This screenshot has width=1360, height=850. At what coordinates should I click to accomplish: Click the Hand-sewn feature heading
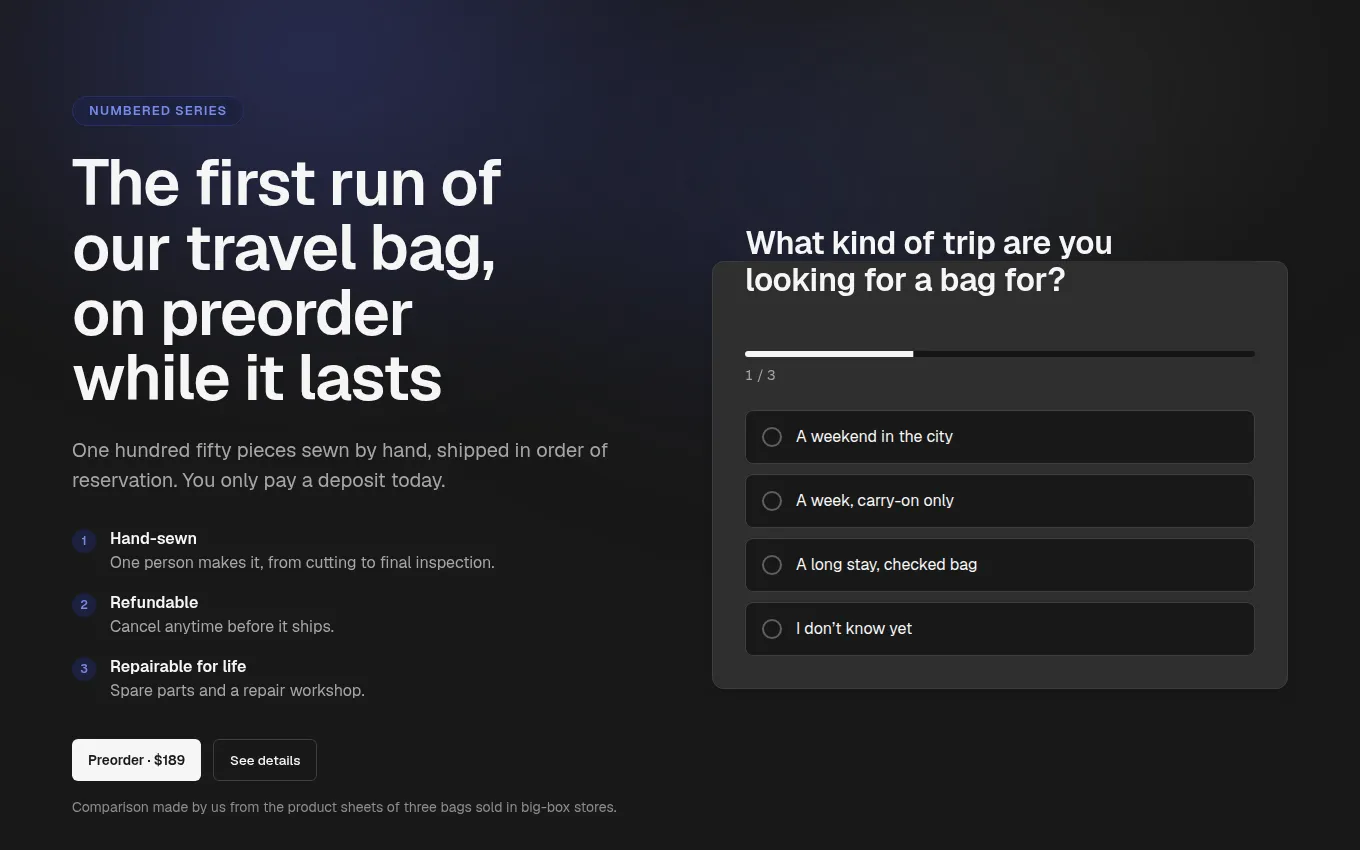coord(153,538)
